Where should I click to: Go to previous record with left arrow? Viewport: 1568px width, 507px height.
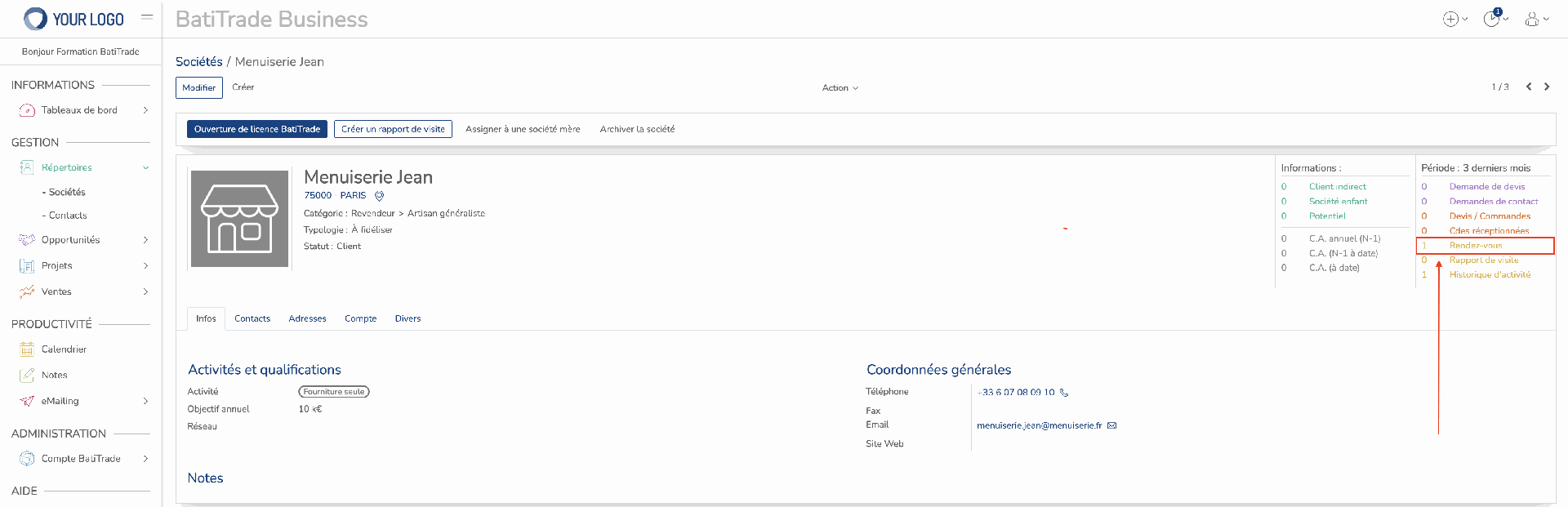[x=1529, y=87]
